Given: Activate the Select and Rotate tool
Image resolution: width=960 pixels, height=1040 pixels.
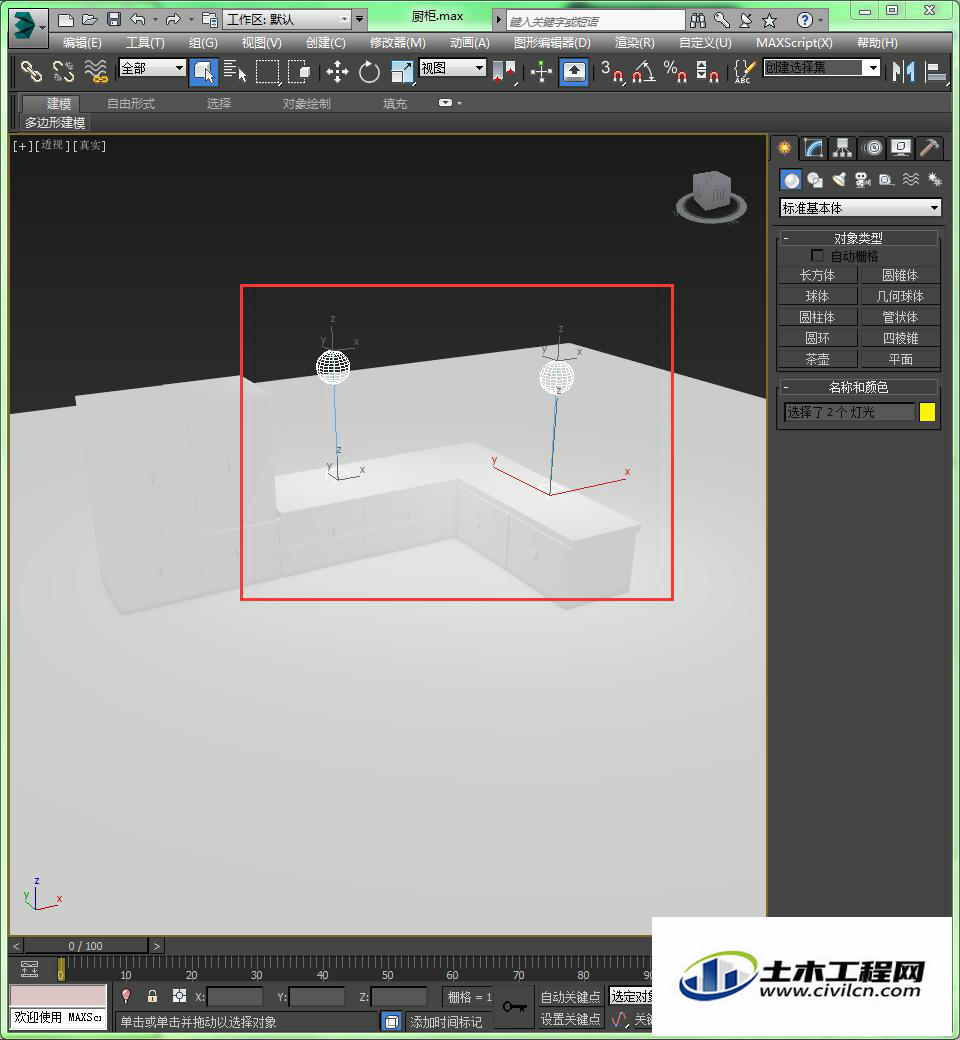Looking at the screenshot, I should tap(370, 72).
